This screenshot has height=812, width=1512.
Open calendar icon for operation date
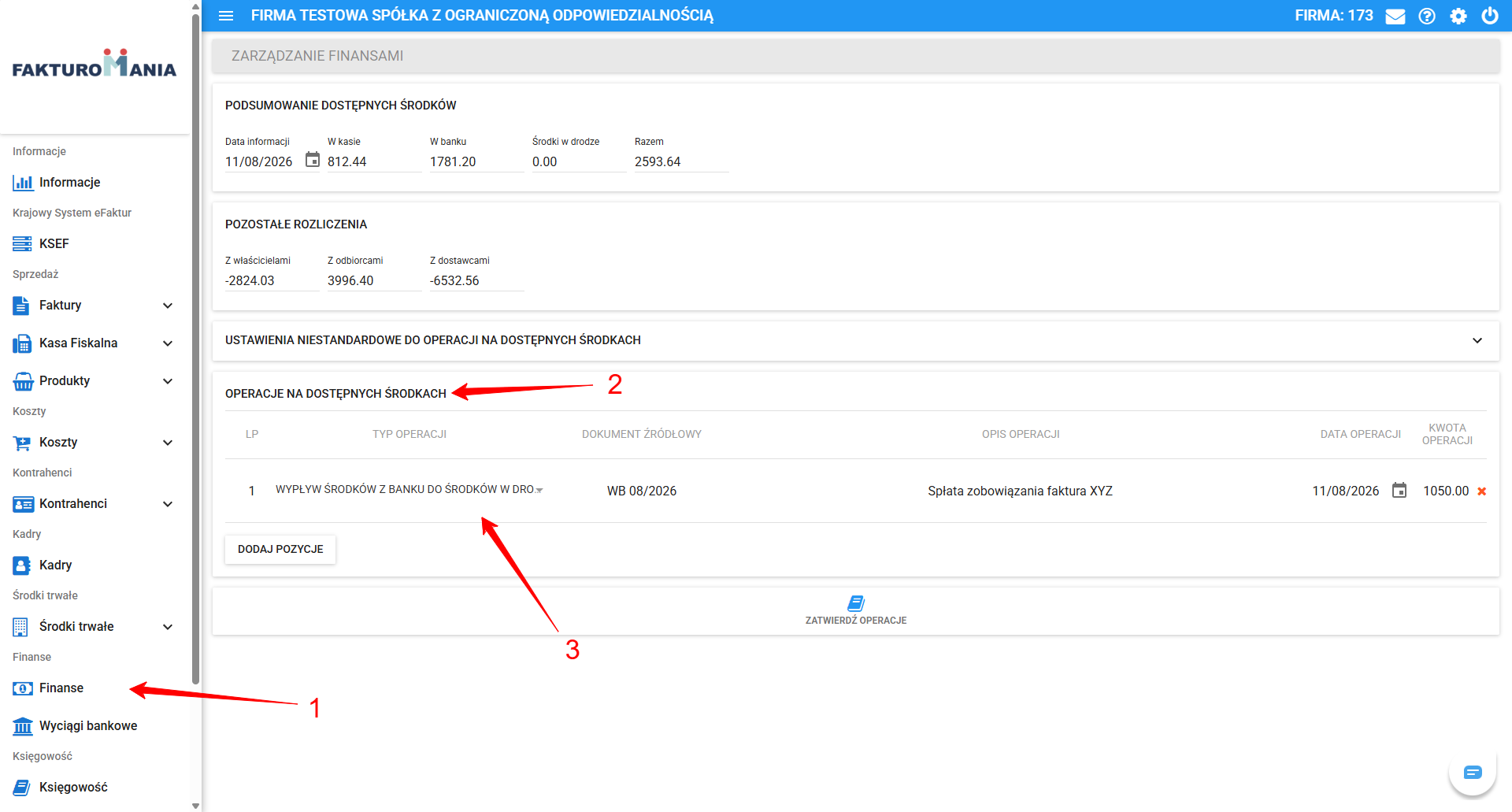(1399, 490)
